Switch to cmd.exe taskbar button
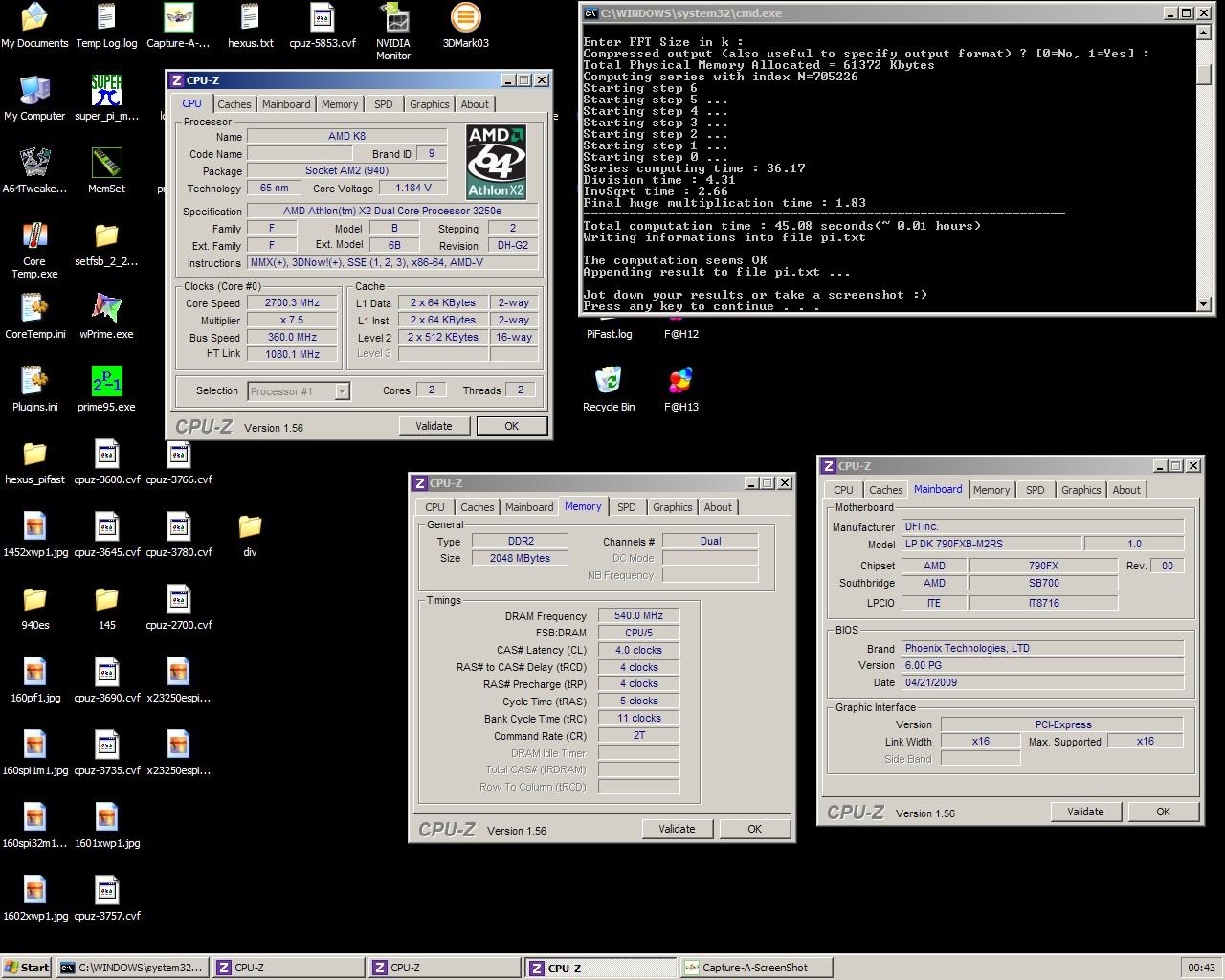Viewport: 1225px width, 980px height. pyautogui.click(x=131, y=968)
